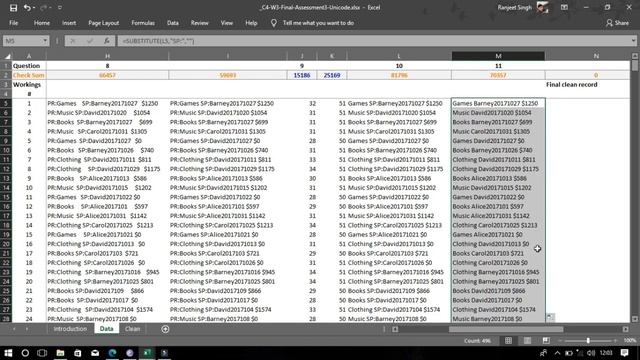Click the Auto Fill Options icon below column M

pos(550,317)
